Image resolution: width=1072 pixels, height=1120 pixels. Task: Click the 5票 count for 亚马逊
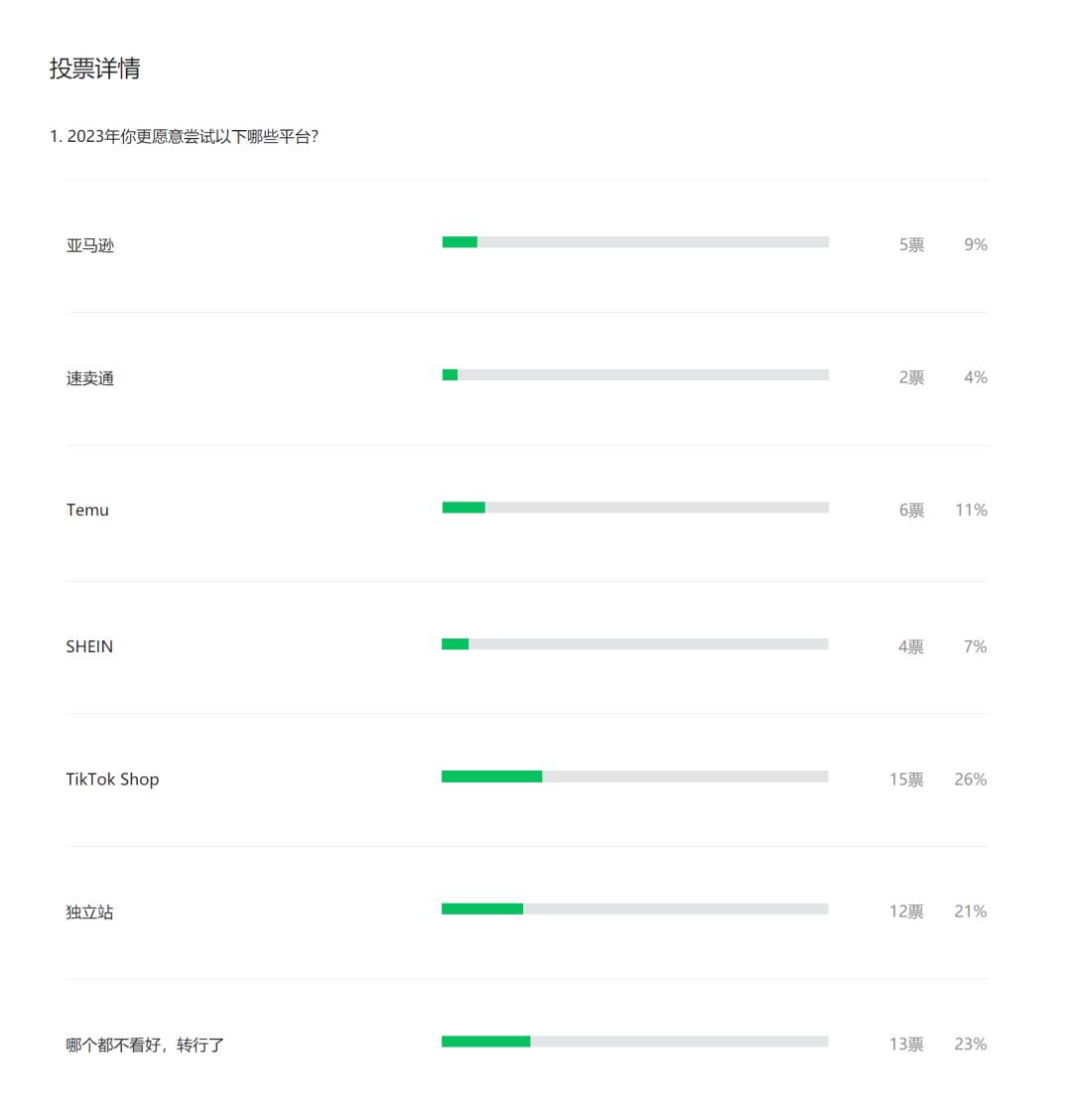point(911,245)
